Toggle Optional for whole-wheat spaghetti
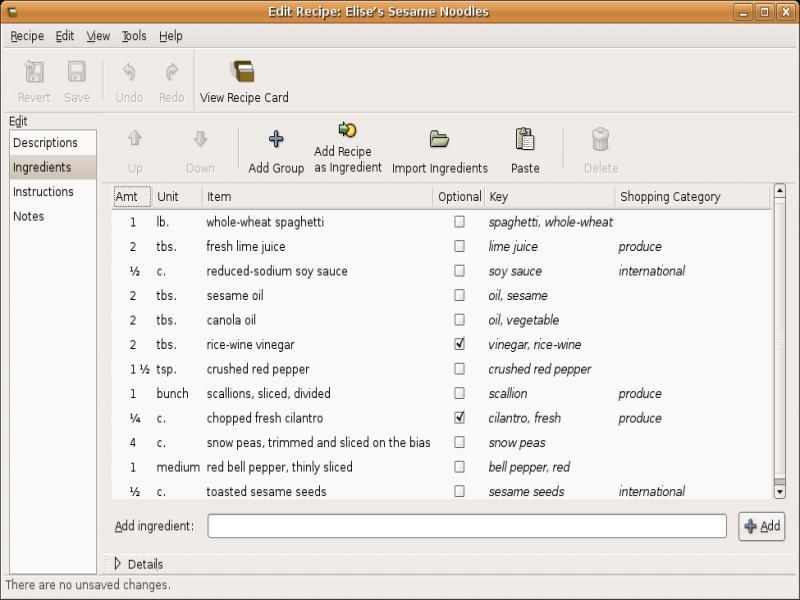Screen dimensions: 800x600 coord(459,221)
